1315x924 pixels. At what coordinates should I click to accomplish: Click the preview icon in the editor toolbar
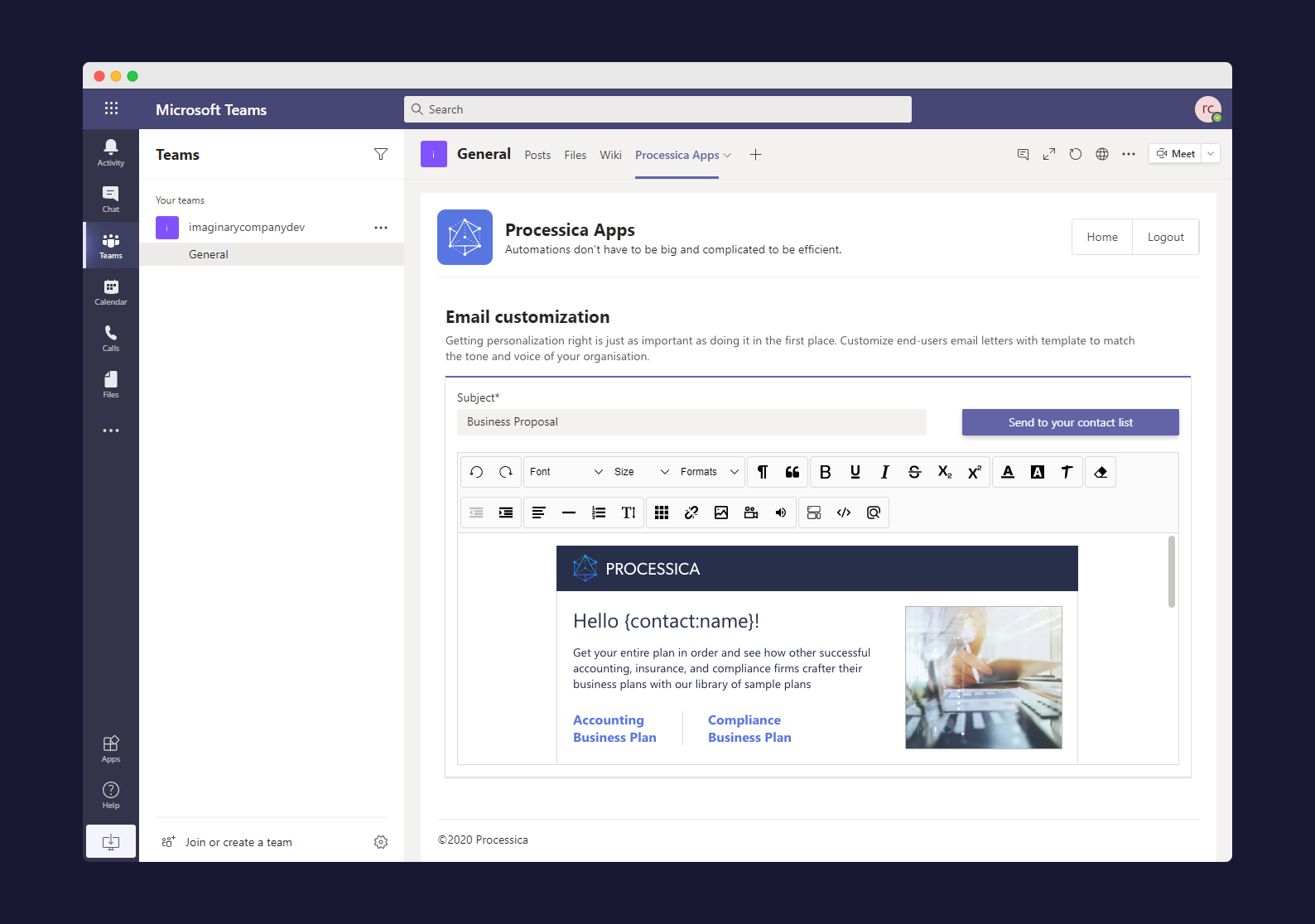click(x=874, y=513)
